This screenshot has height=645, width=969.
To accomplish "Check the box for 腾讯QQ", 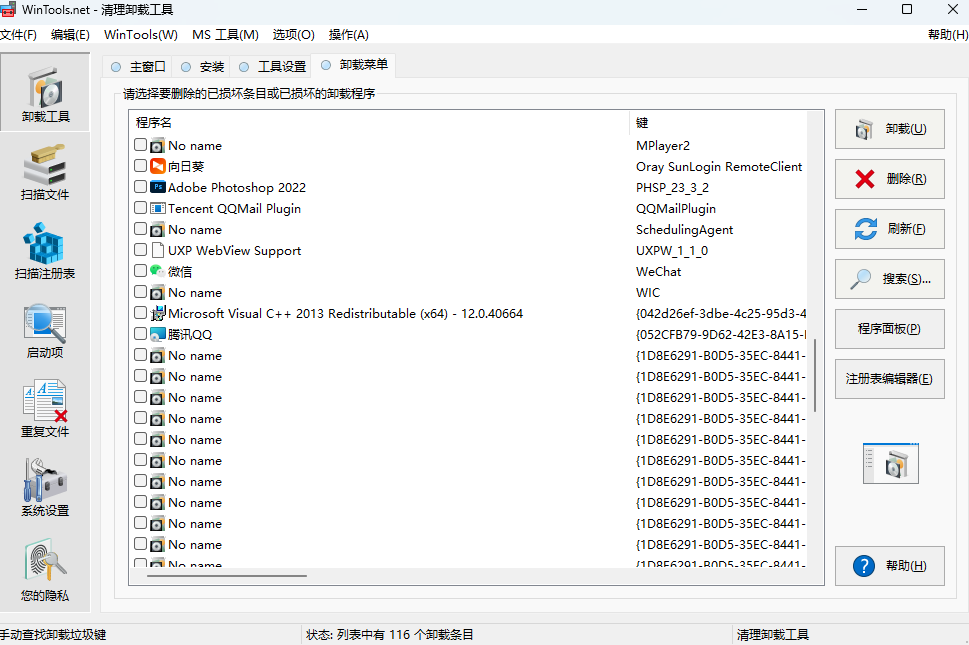I will (140, 334).
